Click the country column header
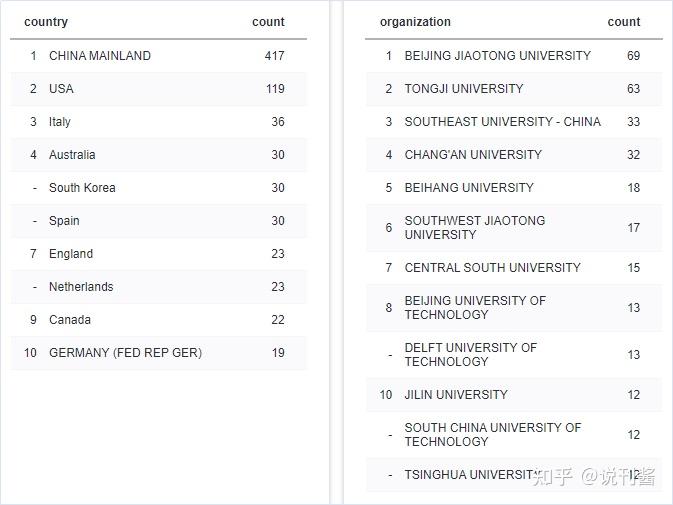This screenshot has width=673, height=505. click(x=46, y=22)
